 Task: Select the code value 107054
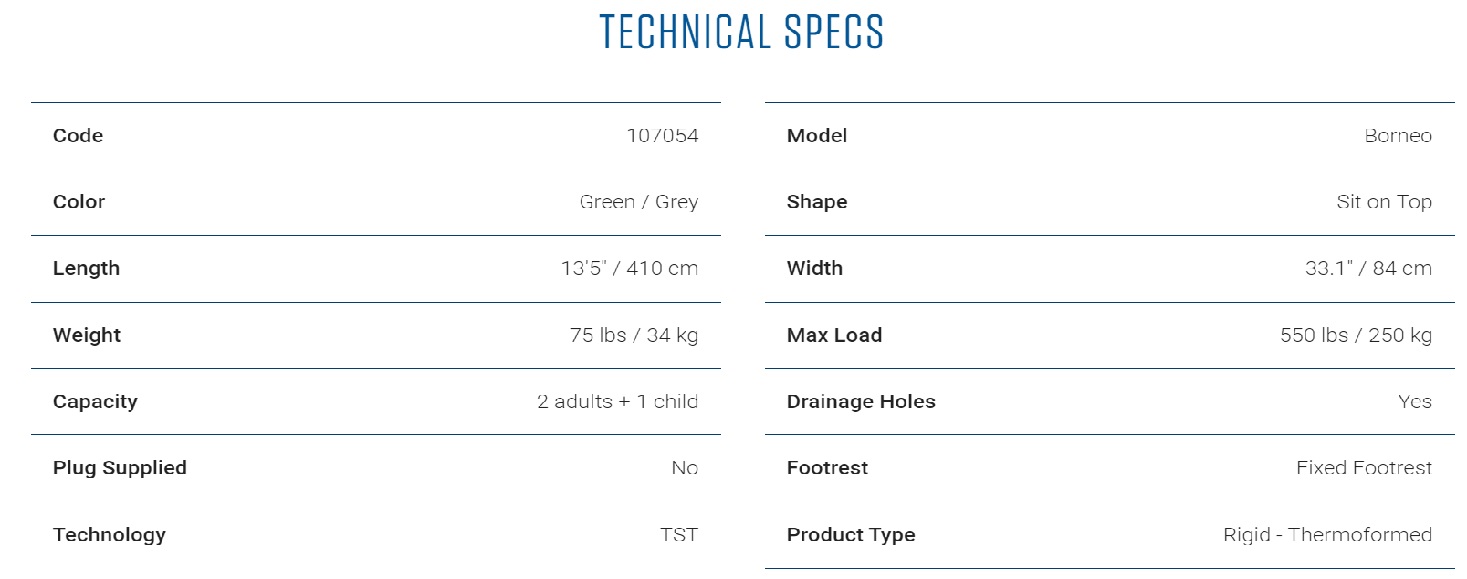click(x=662, y=136)
